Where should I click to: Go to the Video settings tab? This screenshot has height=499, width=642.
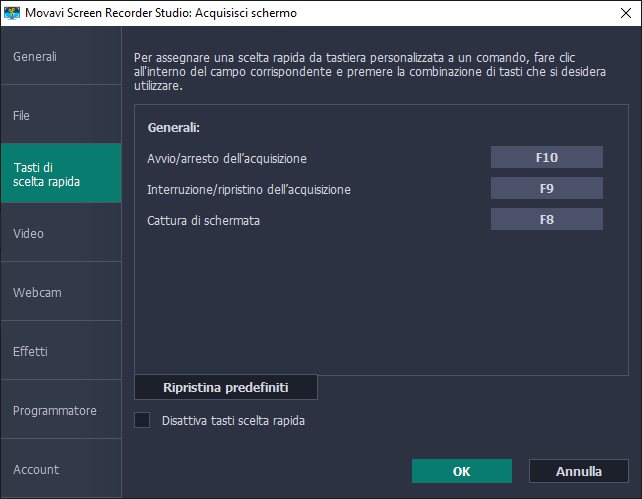[x=60, y=234]
